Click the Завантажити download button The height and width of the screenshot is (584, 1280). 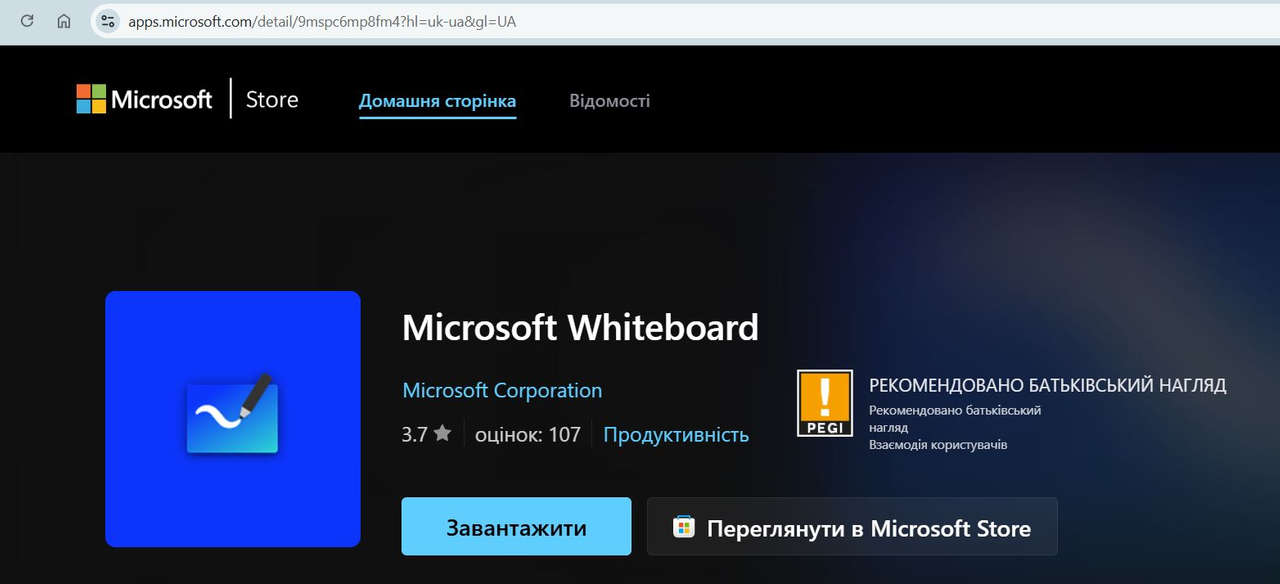click(x=516, y=527)
